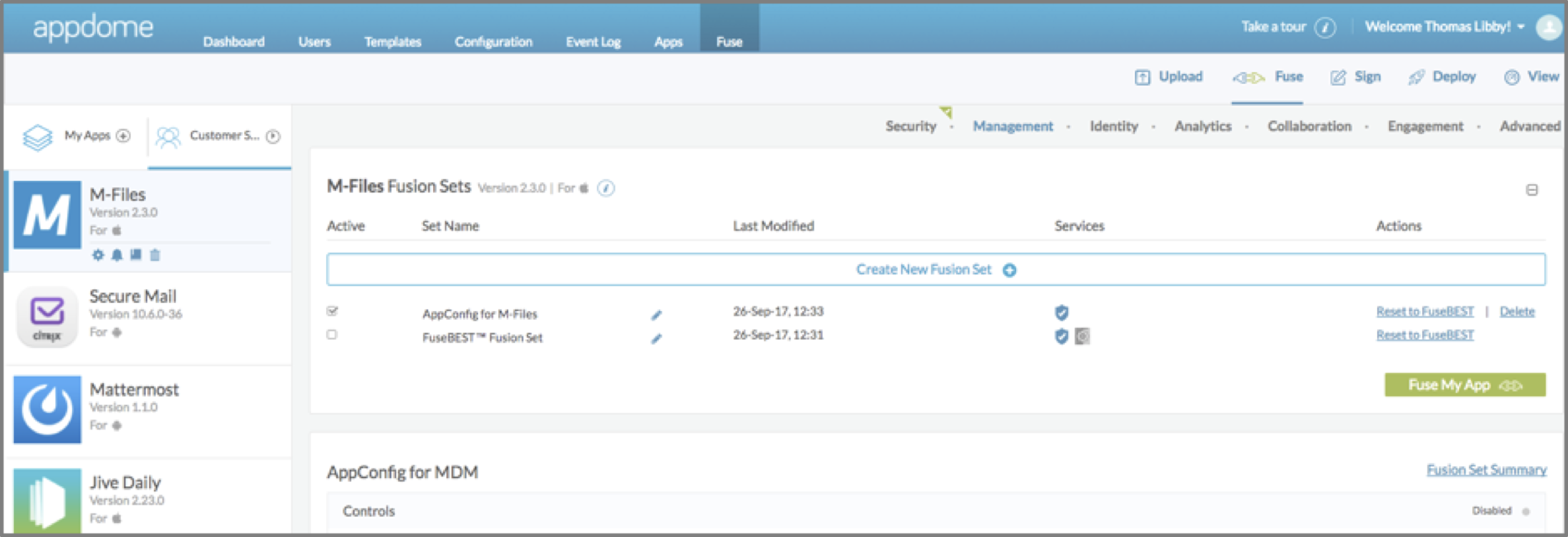Image resolution: width=1568 pixels, height=537 pixels.
Task: Open the Templates tab
Action: pos(393,42)
